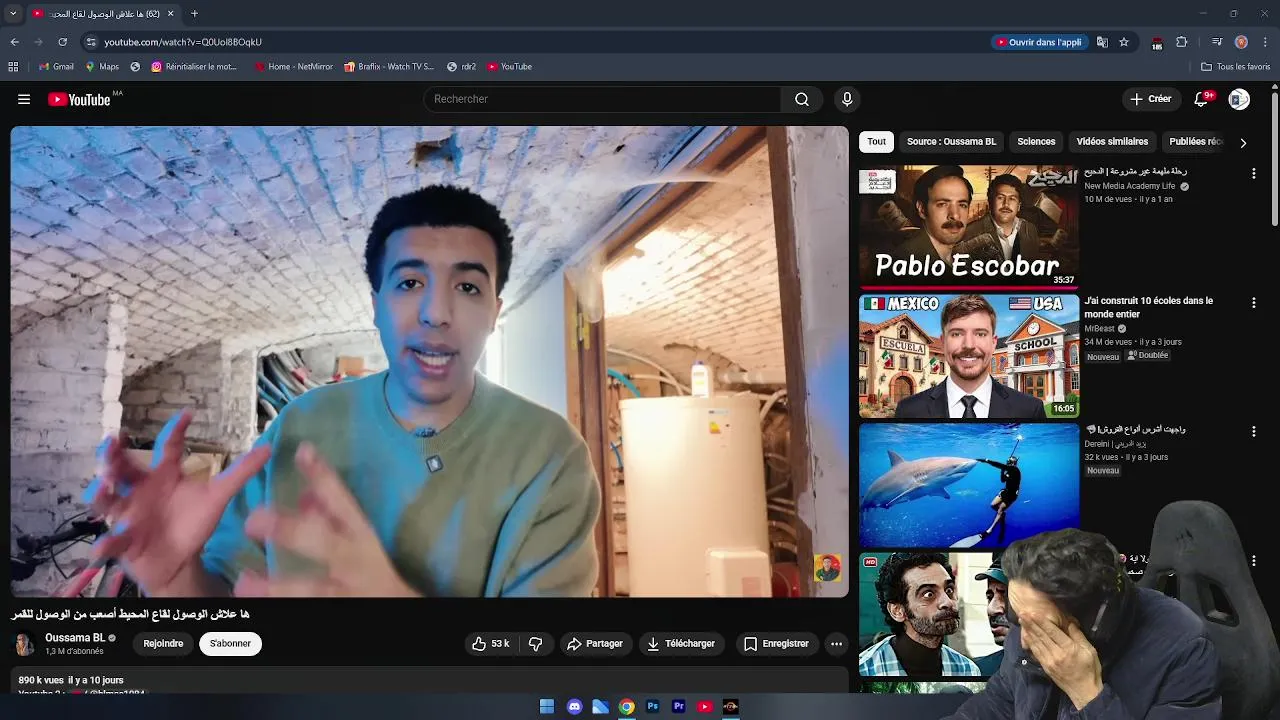Click the S'abonner subscribe button
The height and width of the screenshot is (720, 1280).
click(x=230, y=644)
